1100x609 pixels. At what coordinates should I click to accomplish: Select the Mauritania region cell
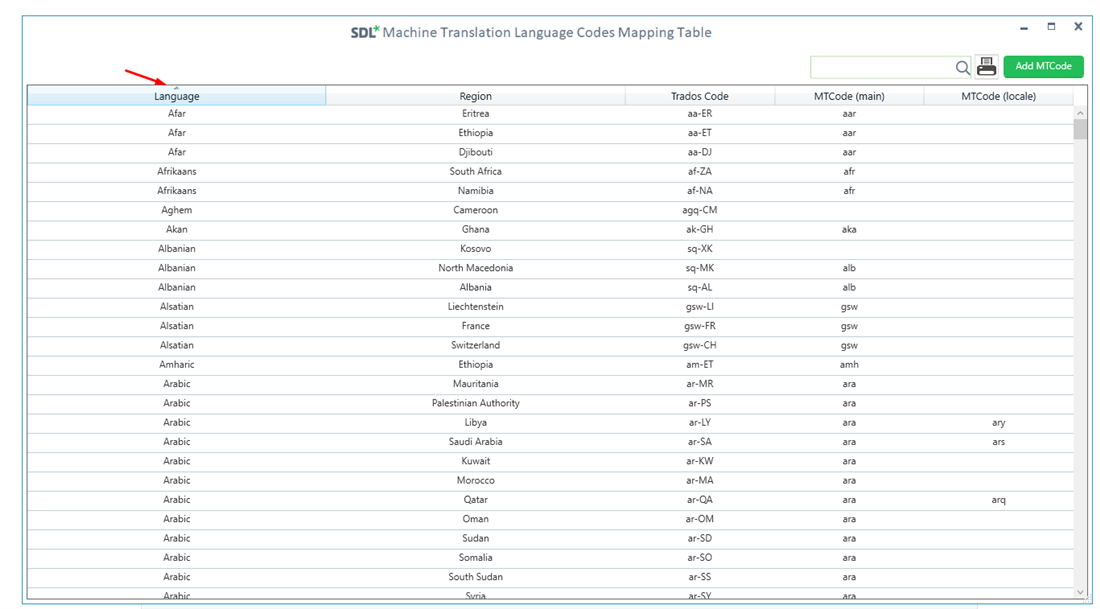coord(476,384)
